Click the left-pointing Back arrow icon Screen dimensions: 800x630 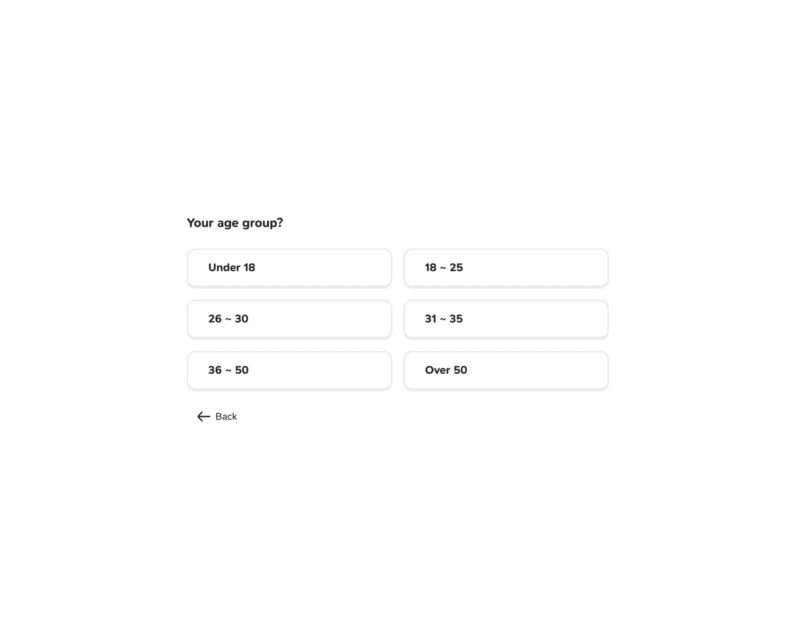[x=204, y=417]
